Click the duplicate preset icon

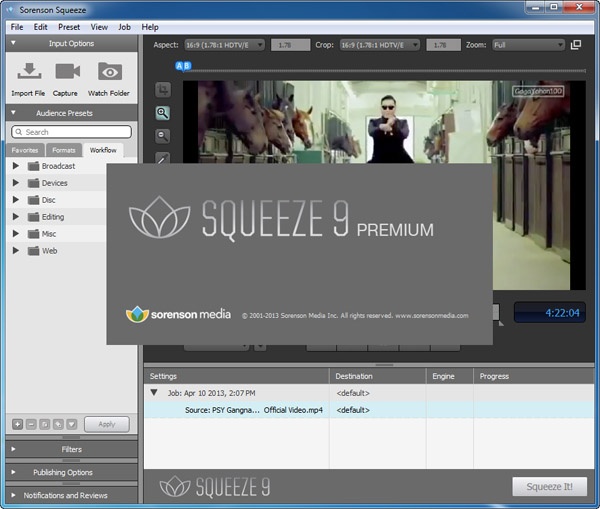[45, 424]
